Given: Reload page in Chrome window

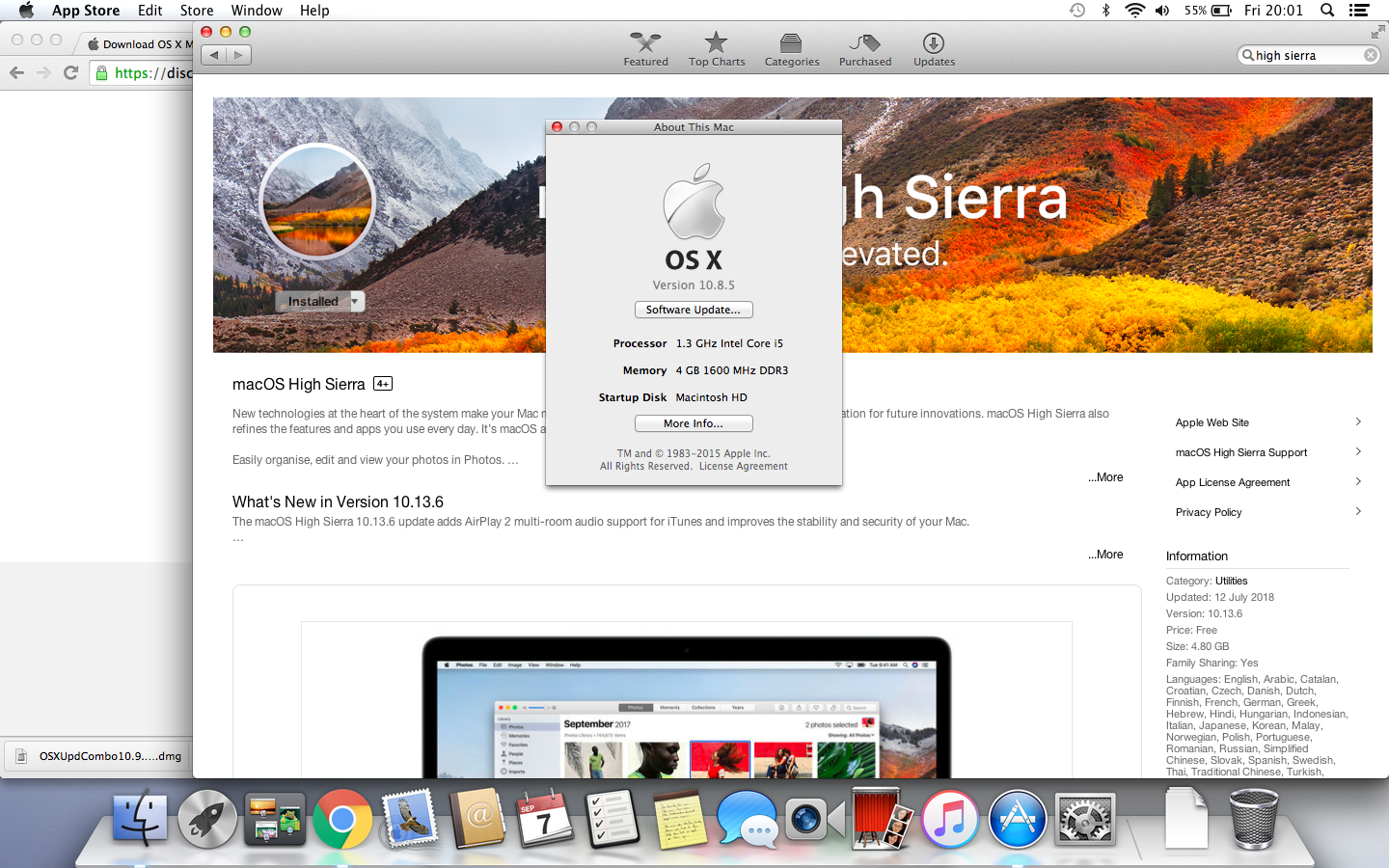Looking at the screenshot, I should [x=70, y=72].
